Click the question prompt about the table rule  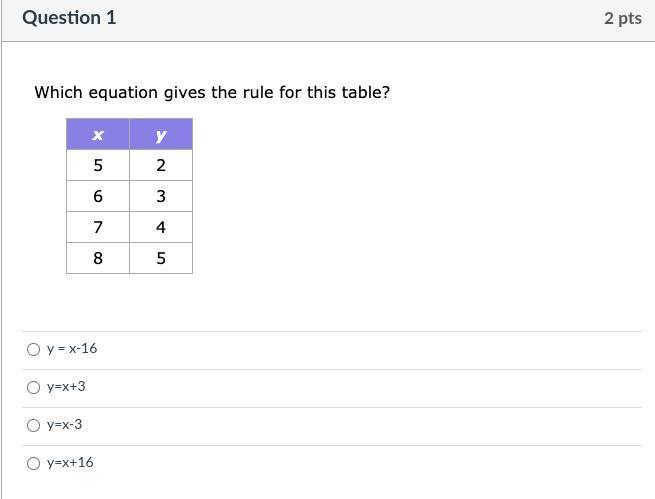(212, 92)
